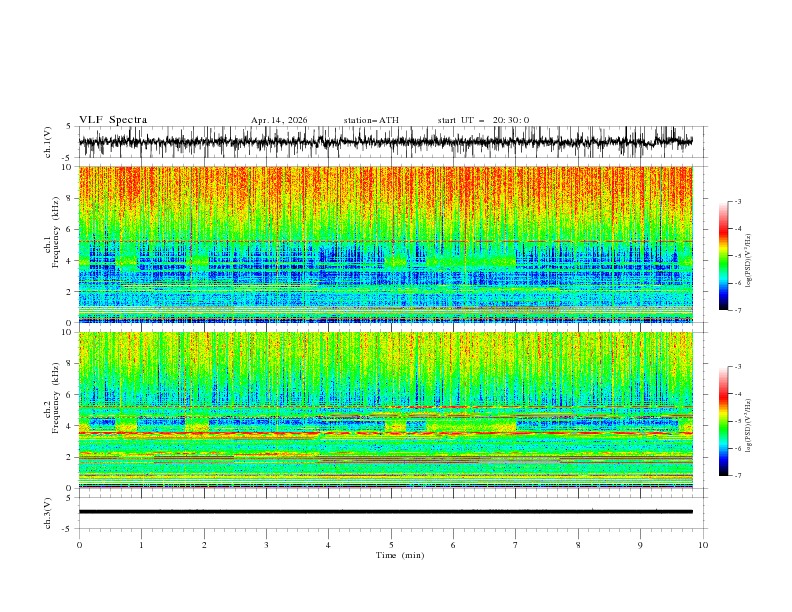The image size is (792, 612).
Task: Click the "ch.3(V)" waveform axis label
Action: pos(47,513)
